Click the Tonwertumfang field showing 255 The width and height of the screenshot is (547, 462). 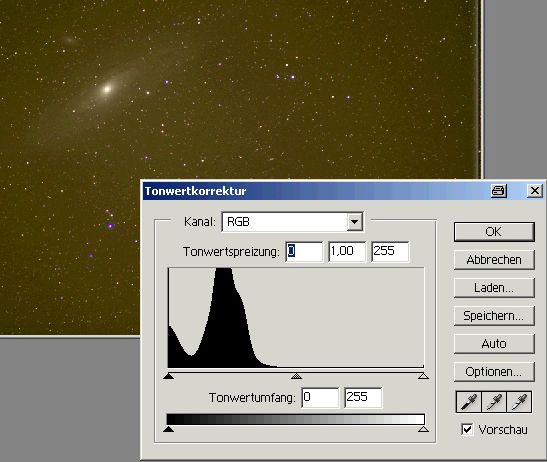pos(363,397)
